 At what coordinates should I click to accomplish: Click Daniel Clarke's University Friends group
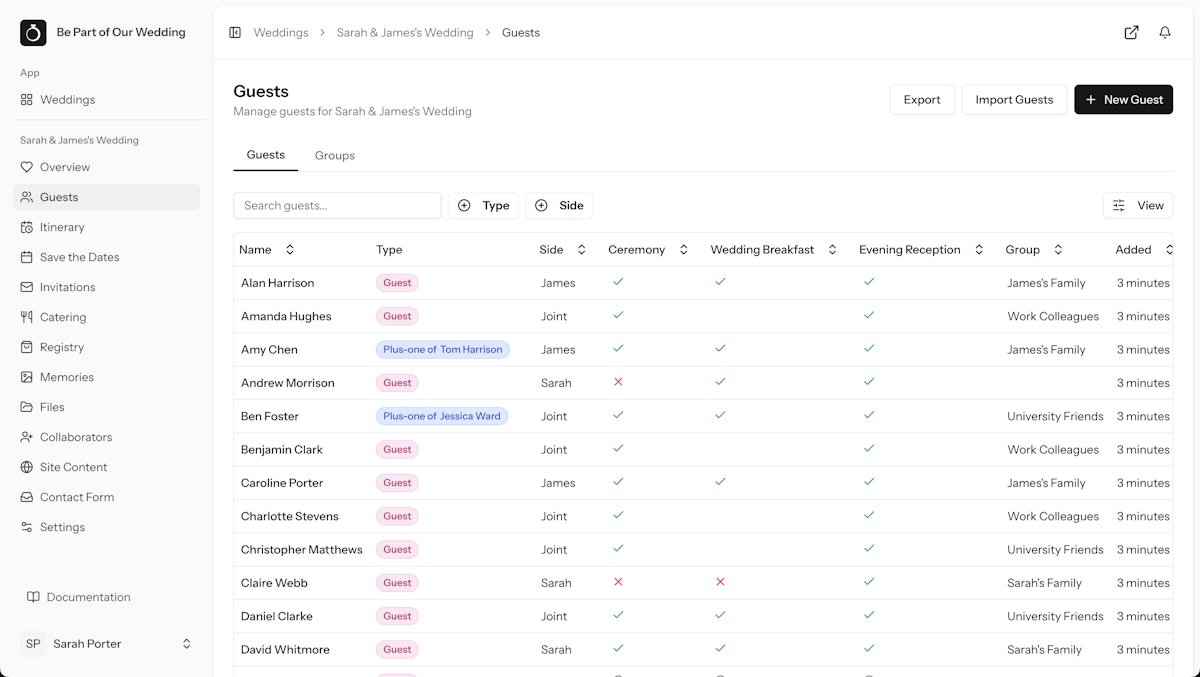(x=1055, y=616)
